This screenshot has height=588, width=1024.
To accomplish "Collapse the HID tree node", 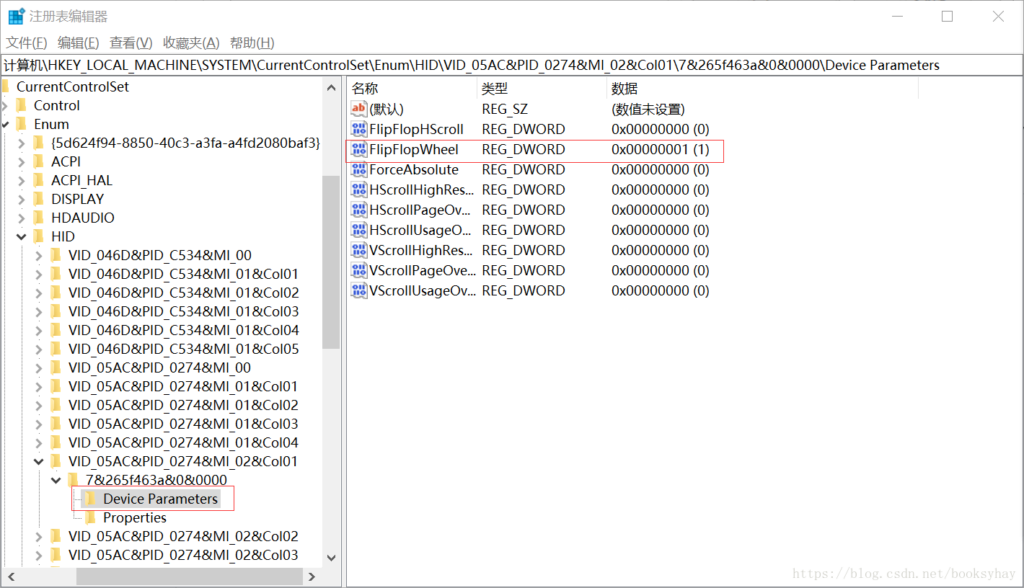I will click(x=22, y=237).
